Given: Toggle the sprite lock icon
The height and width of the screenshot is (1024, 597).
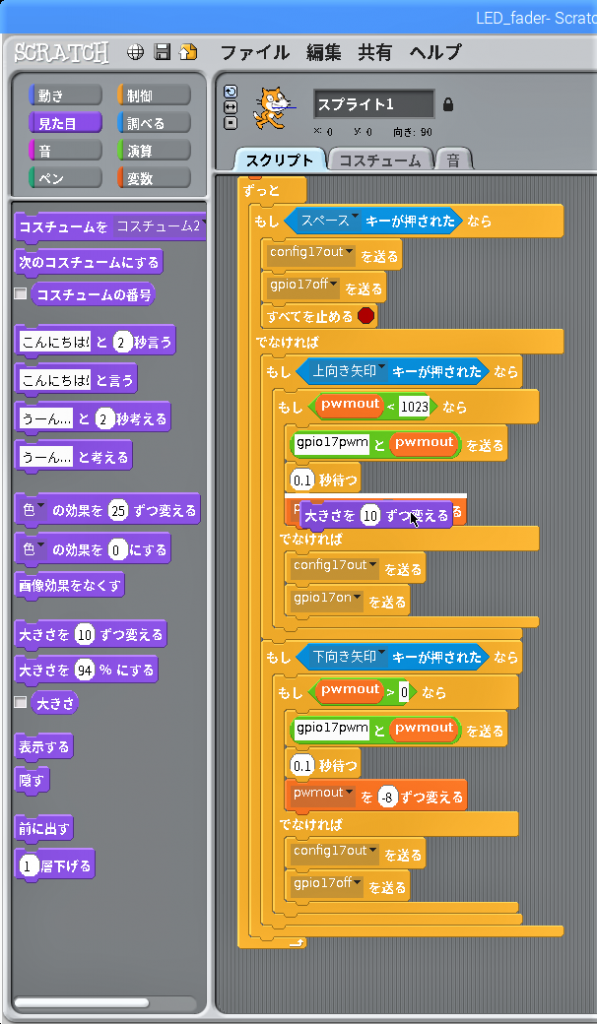Looking at the screenshot, I should (x=448, y=104).
